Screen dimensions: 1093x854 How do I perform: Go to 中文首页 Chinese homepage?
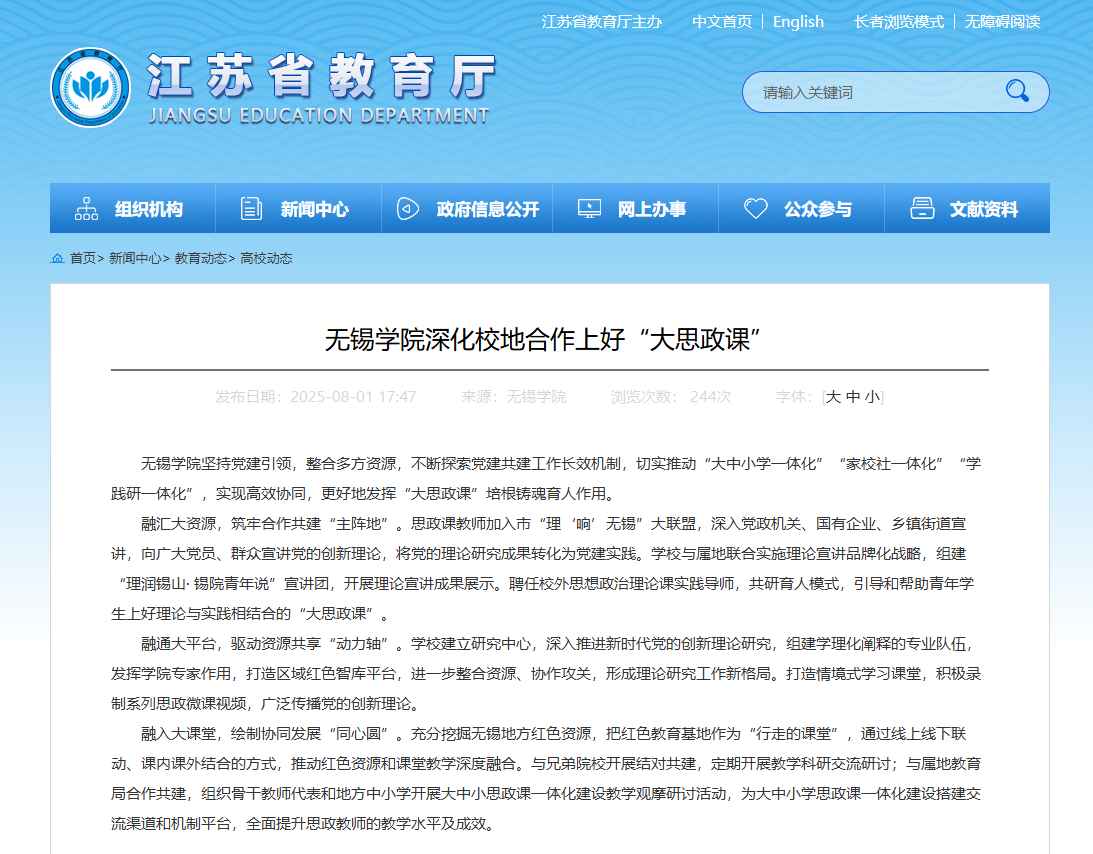click(x=722, y=21)
